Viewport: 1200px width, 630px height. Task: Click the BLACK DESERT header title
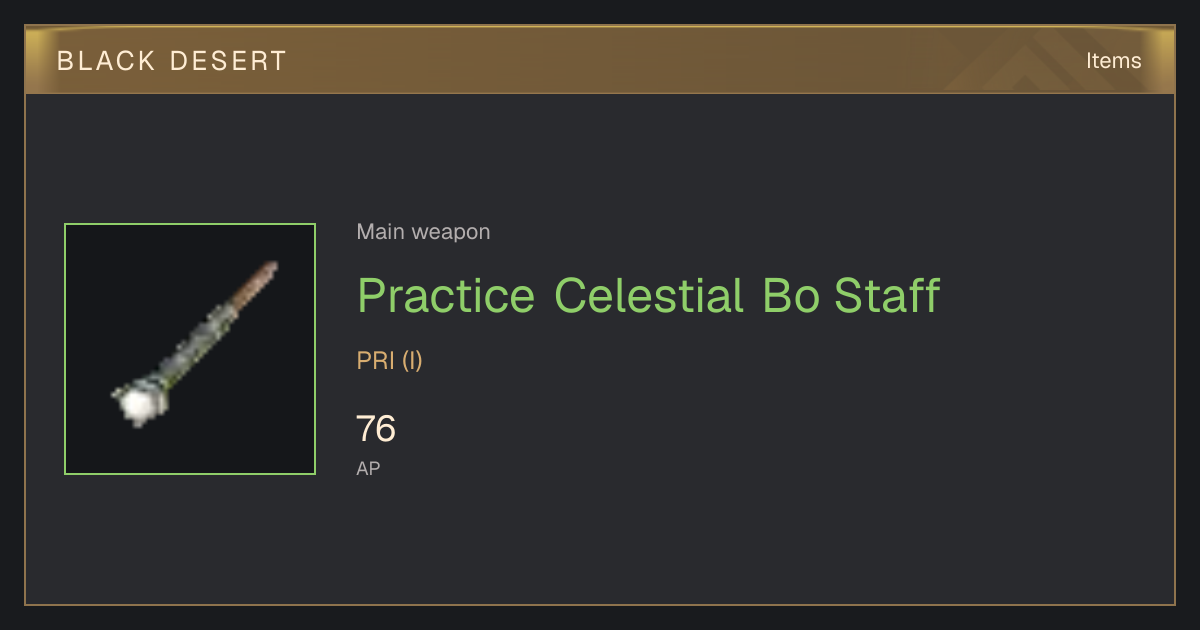pyautogui.click(x=172, y=61)
